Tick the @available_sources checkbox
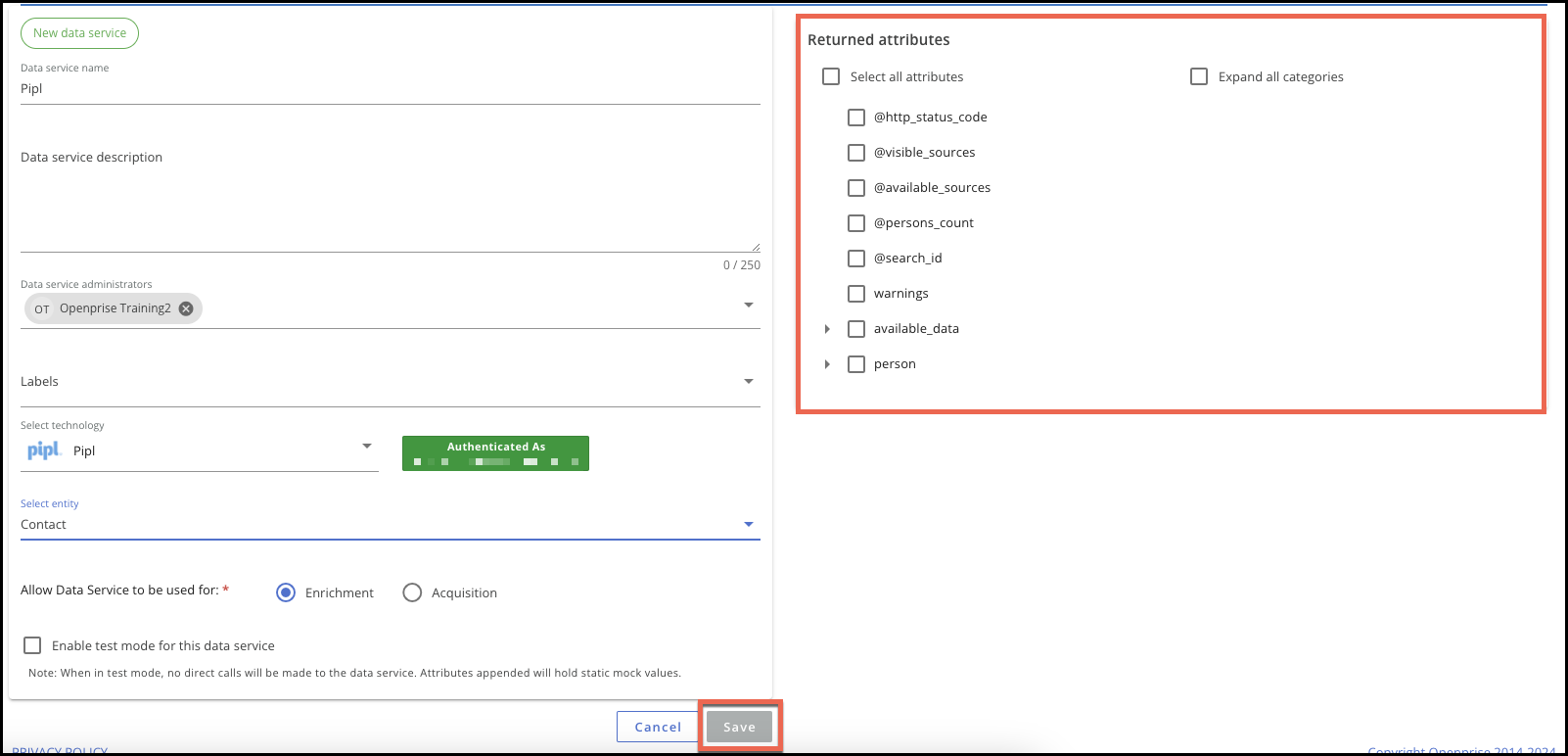The image size is (1568, 756). click(x=856, y=188)
